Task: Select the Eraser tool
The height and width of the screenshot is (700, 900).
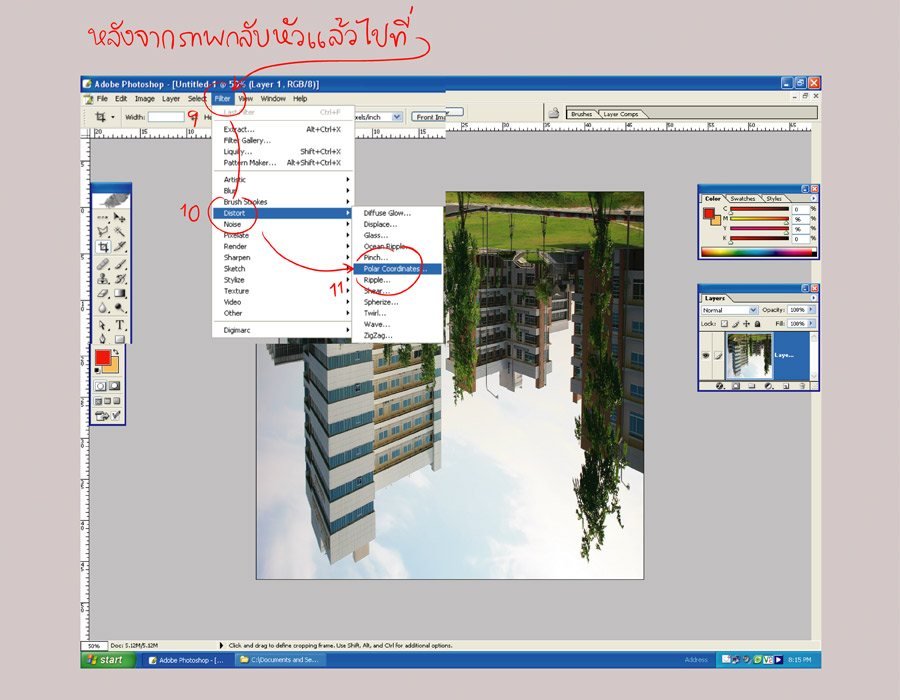Action: click(103, 294)
